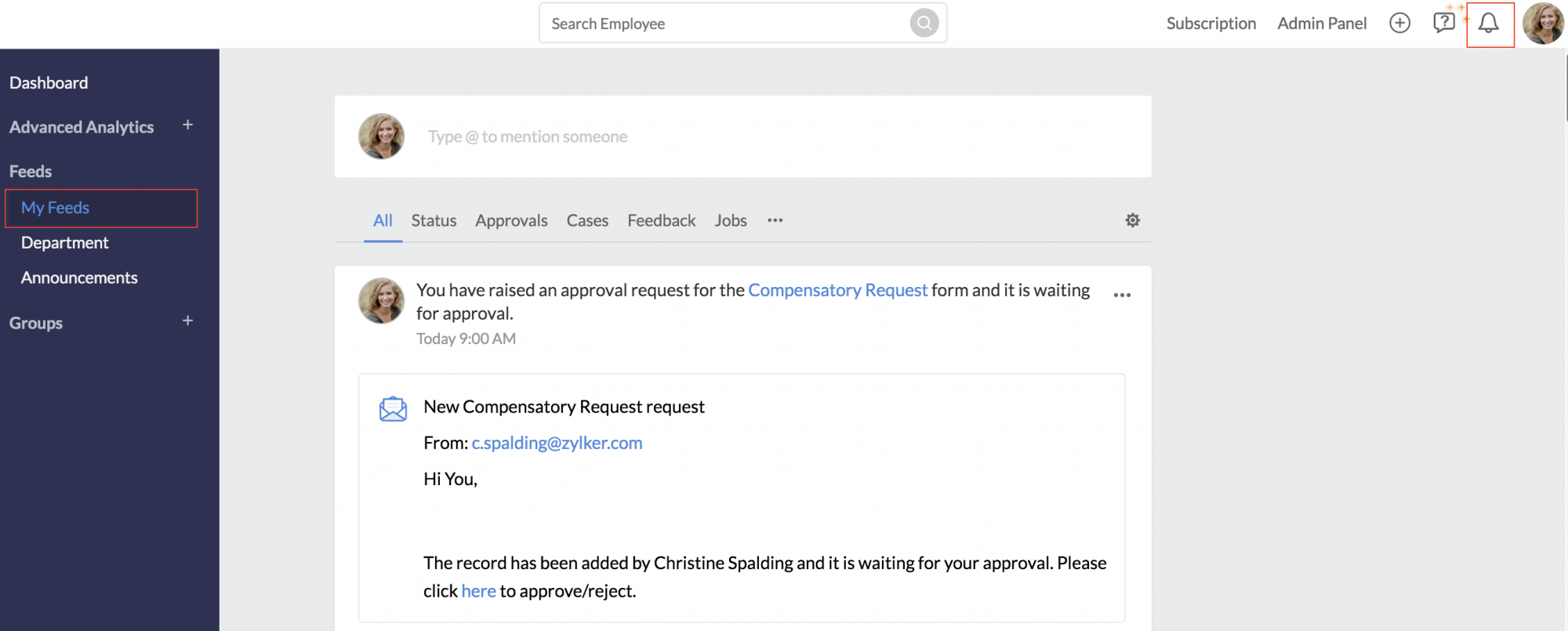1568x631 pixels.
Task: Open the notifications bell icon
Action: pyautogui.click(x=1489, y=24)
